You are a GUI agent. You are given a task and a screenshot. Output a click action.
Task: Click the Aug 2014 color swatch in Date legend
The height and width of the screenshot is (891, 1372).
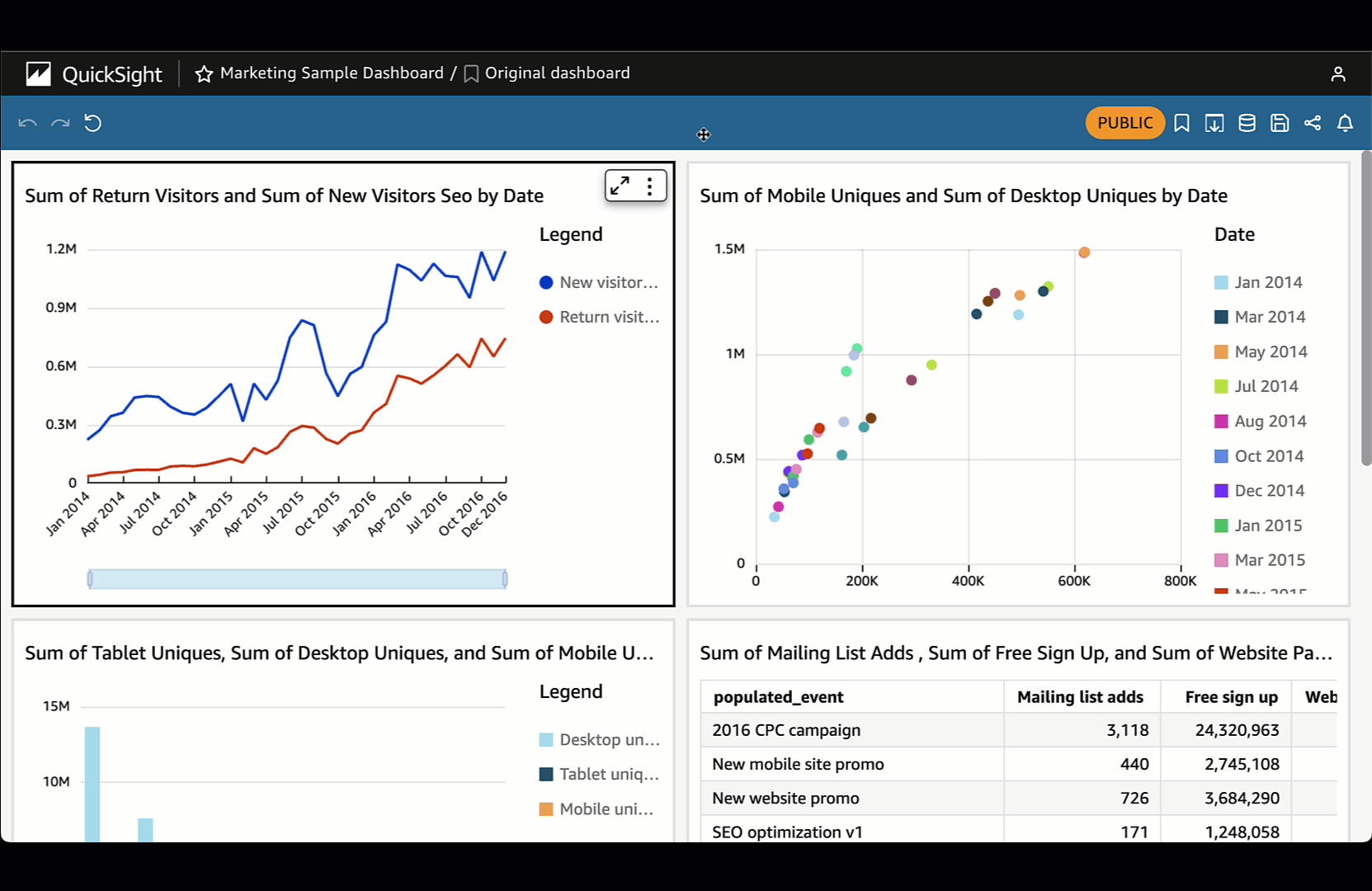coord(1220,421)
